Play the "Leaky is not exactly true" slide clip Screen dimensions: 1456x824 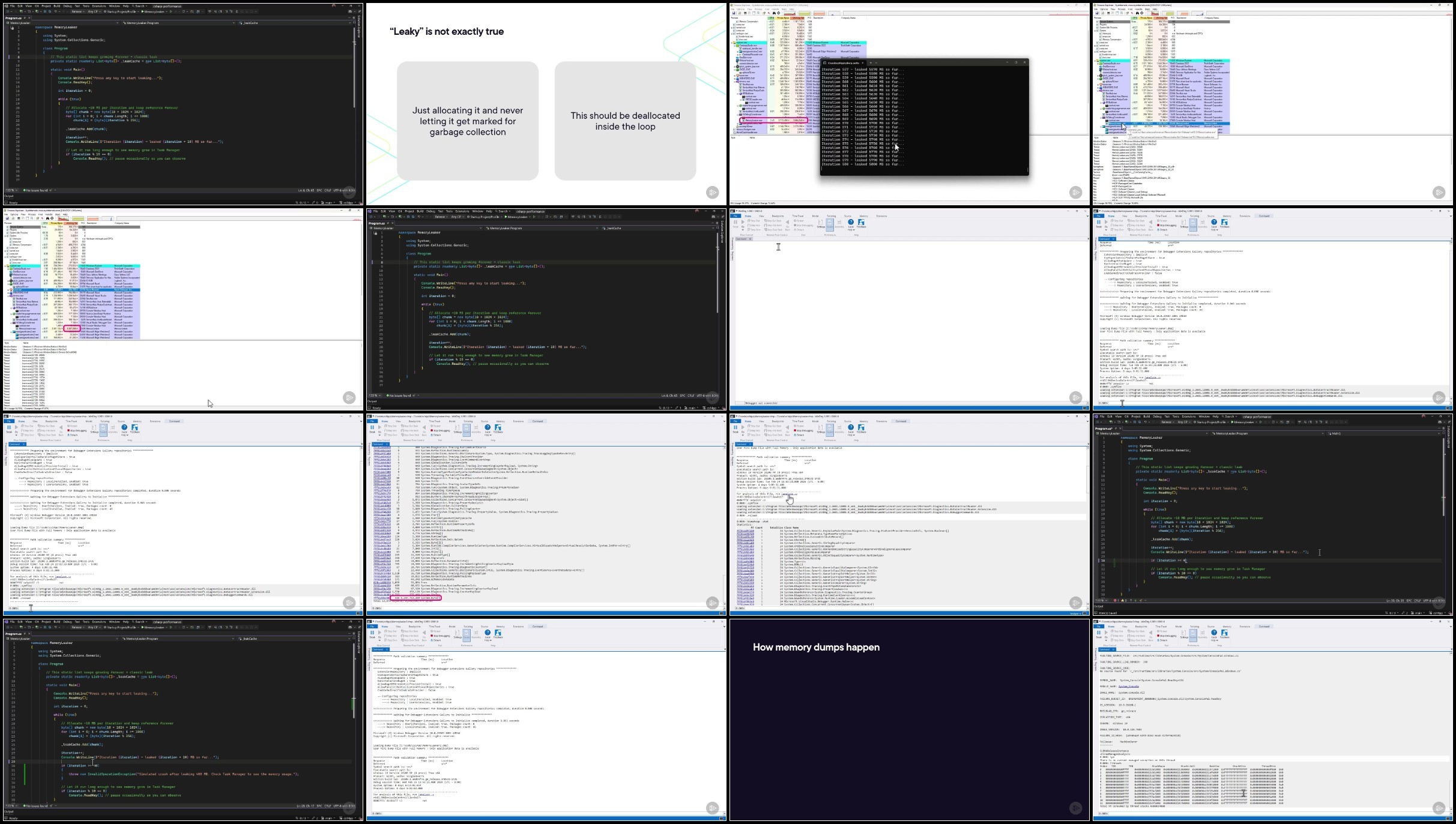pos(712,193)
